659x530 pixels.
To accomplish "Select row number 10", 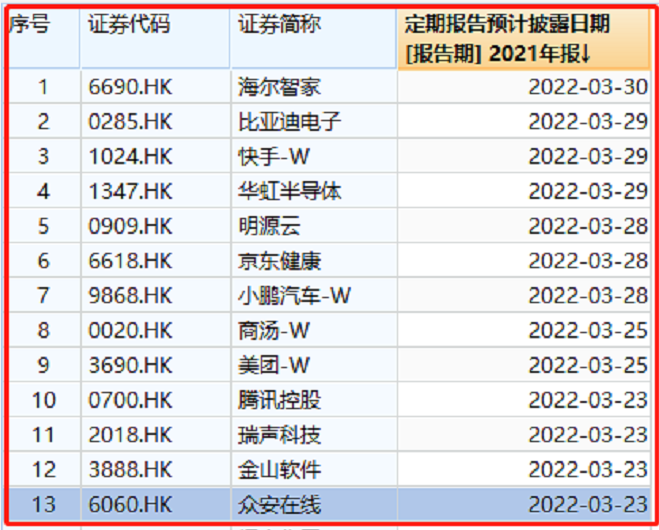I will click(44, 400).
